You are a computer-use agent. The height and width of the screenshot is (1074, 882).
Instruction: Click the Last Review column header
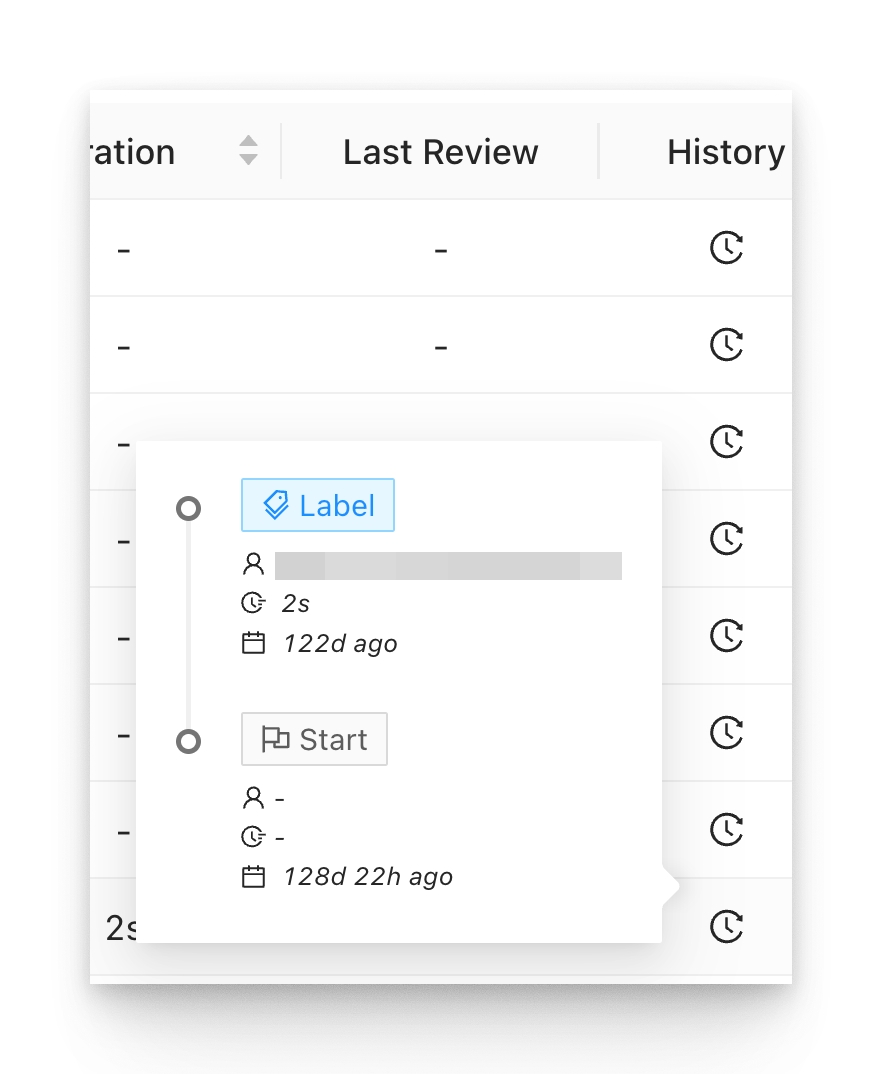[440, 152]
